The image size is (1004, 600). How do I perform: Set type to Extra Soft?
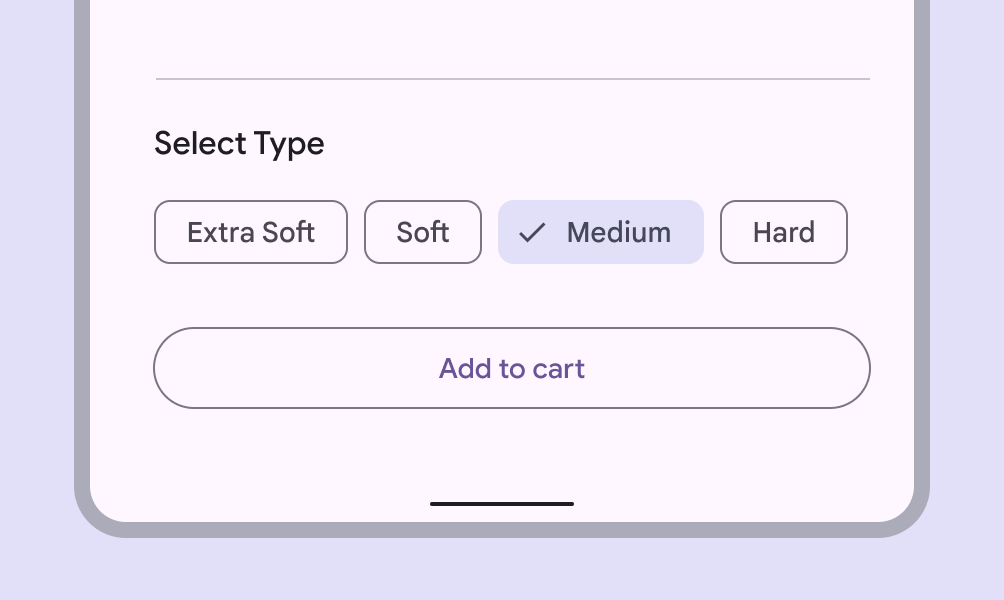pos(251,232)
